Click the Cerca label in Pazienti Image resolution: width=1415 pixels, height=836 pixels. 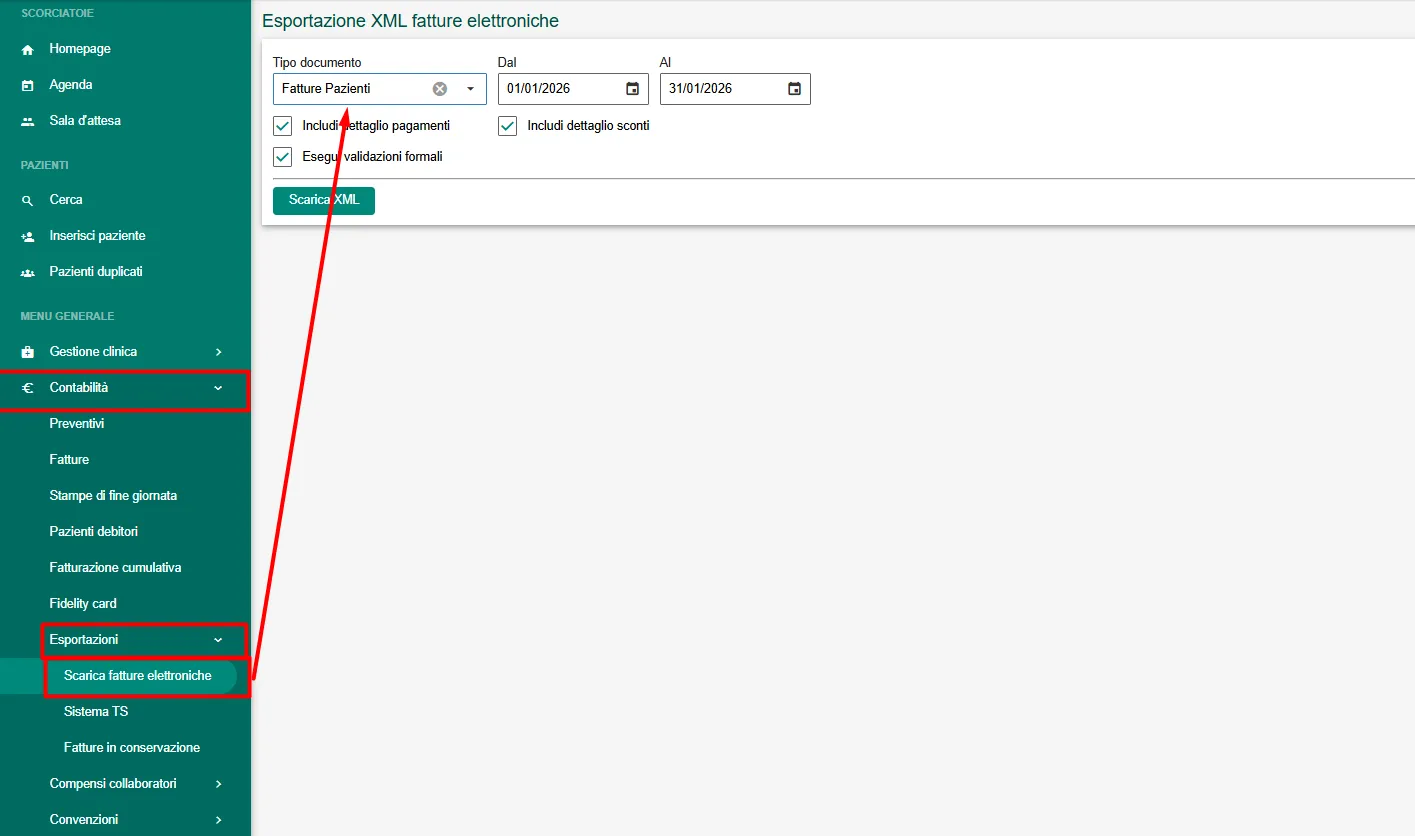tap(66, 200)
